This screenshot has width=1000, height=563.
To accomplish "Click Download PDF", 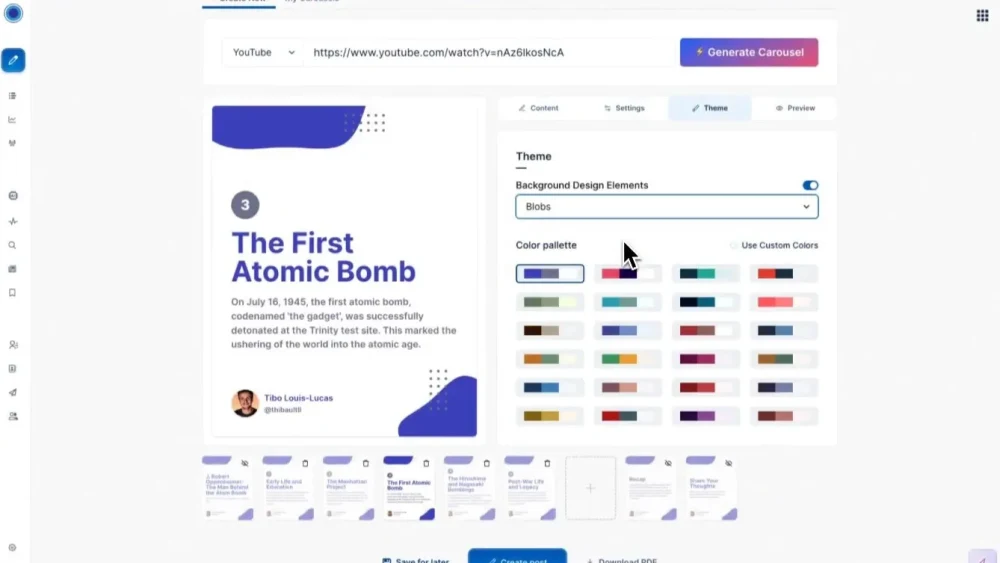I will pos(621,559).
